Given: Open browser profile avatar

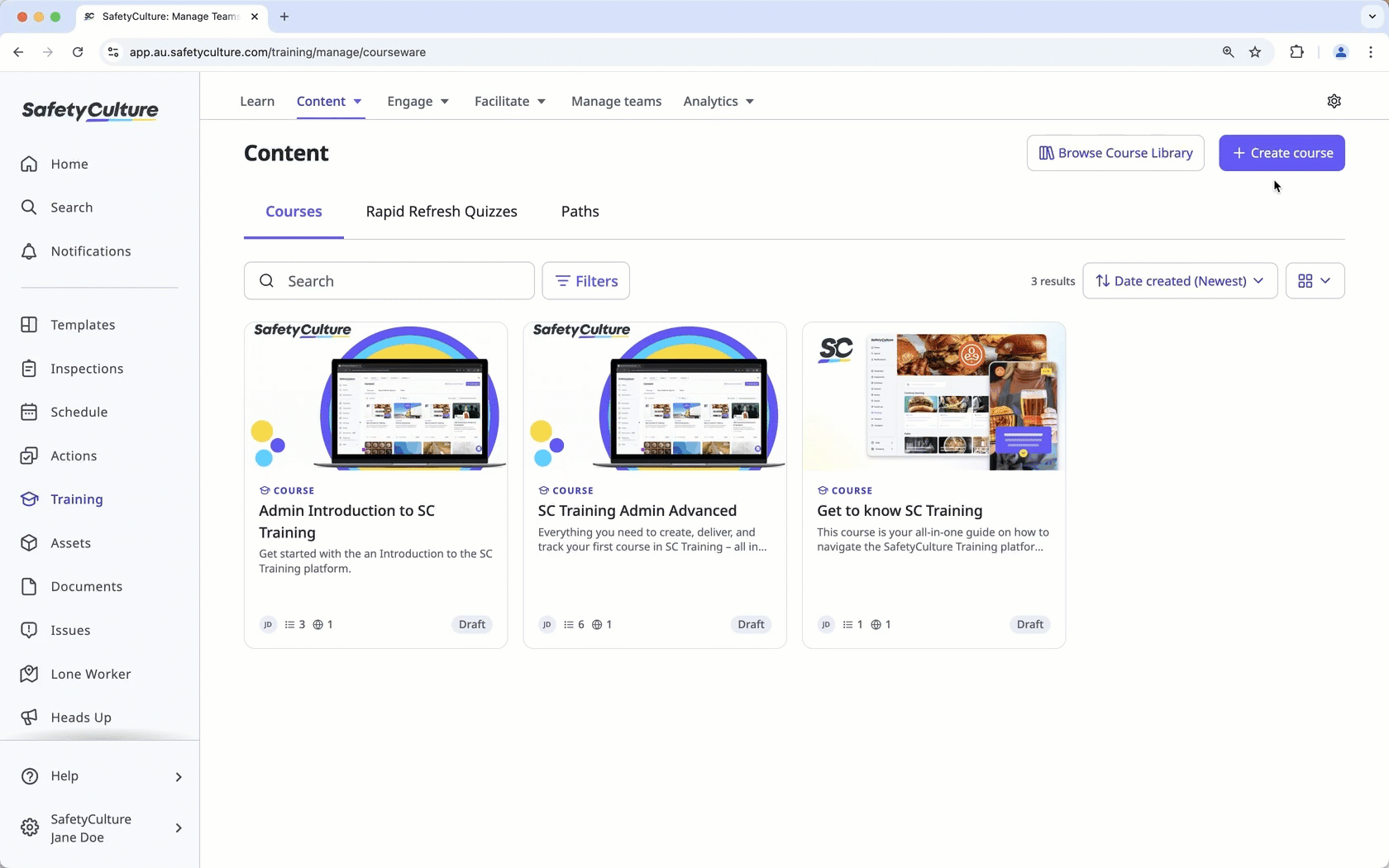Looking at the screenshot, I should tap(1340, 52).
